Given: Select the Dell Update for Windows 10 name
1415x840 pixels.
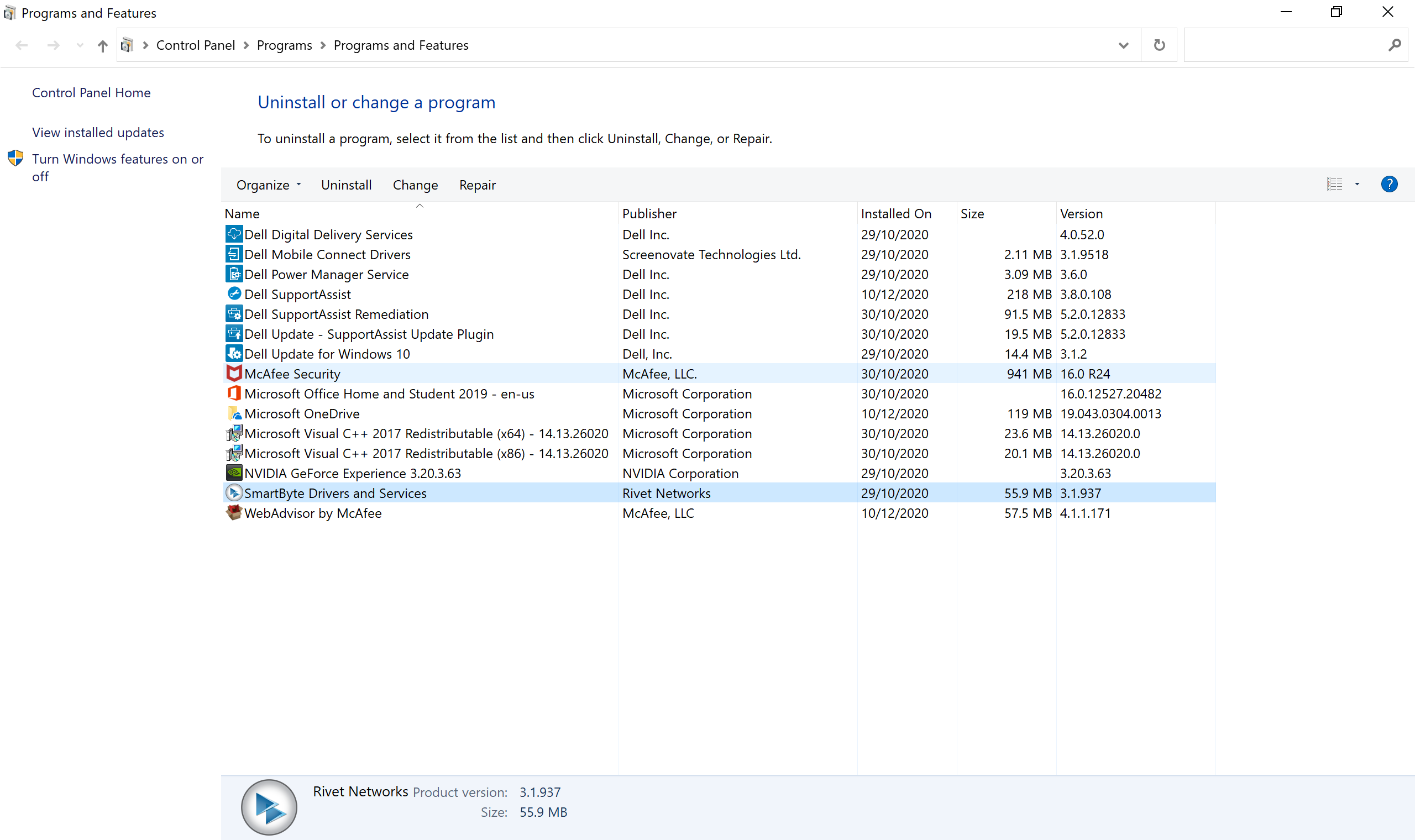Looking at the screenshot, I should click(327, 354).
